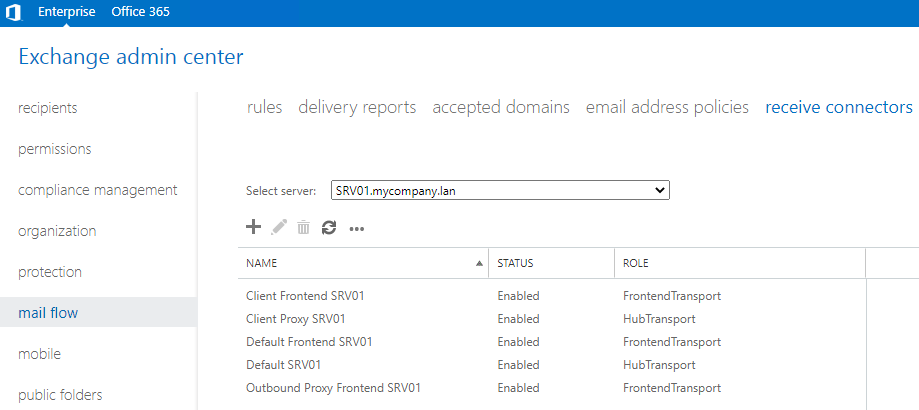Open the accepted domains tab

[501, 107]
